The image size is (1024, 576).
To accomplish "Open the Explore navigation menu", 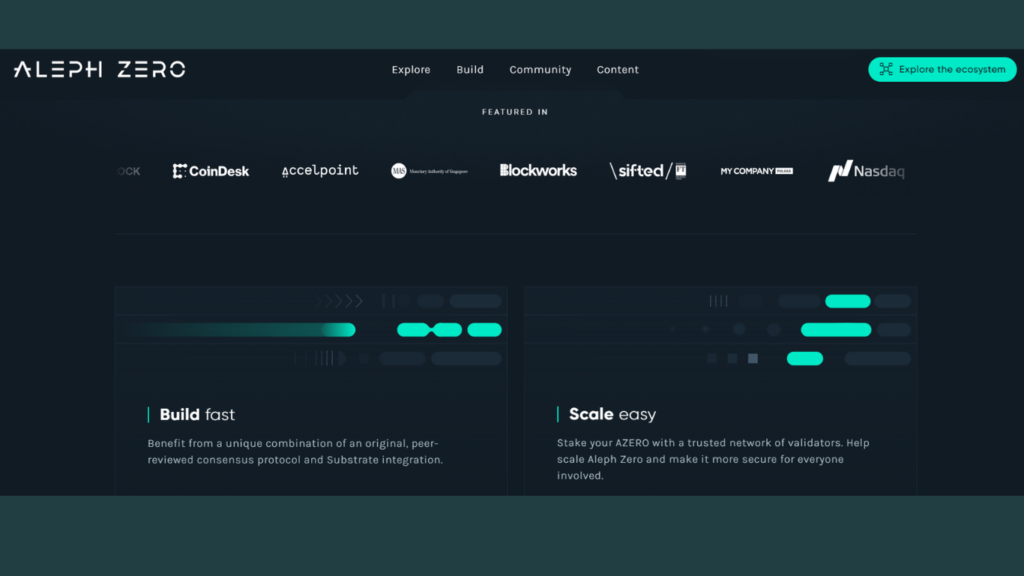I will pyautogui.click(x=411, y=70).
